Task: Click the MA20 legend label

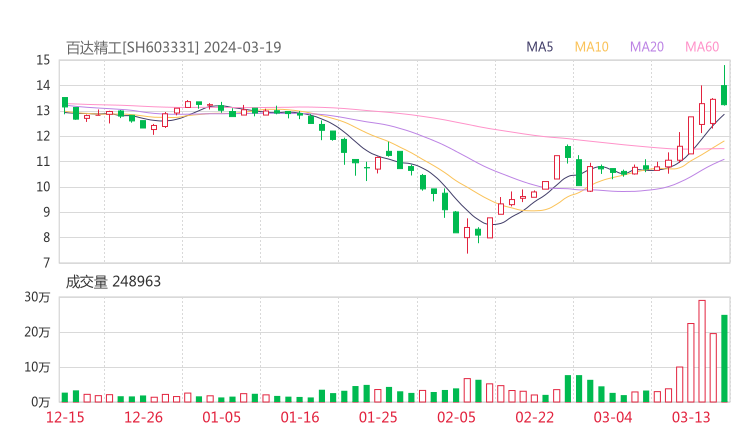Action: [x=647, y=47]
